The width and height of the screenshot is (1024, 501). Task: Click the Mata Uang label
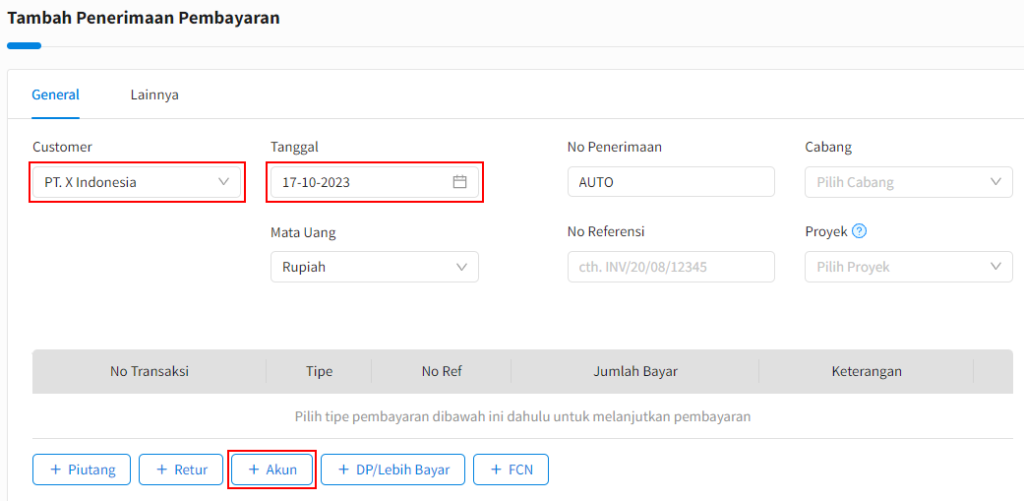304,232
